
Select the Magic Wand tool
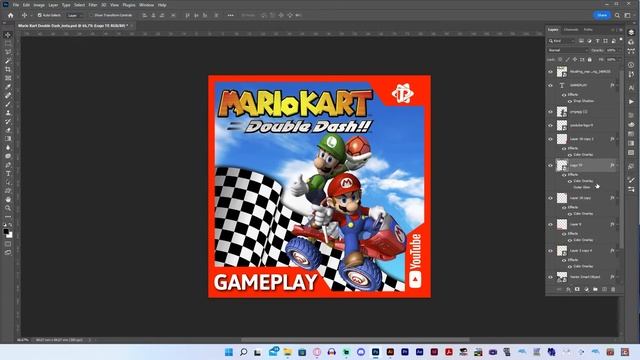[8, 60]
